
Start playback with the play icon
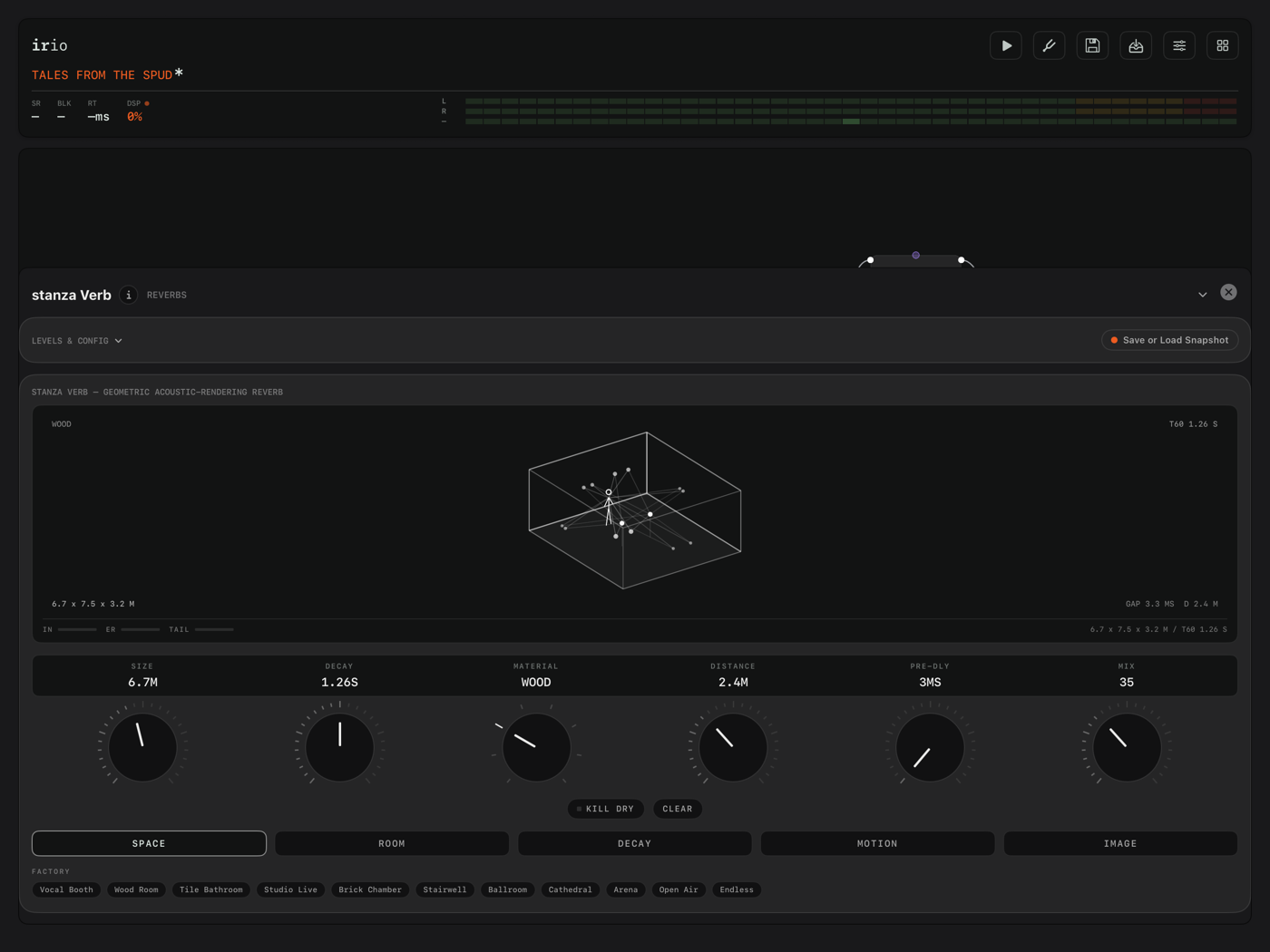coord(1006,45)
